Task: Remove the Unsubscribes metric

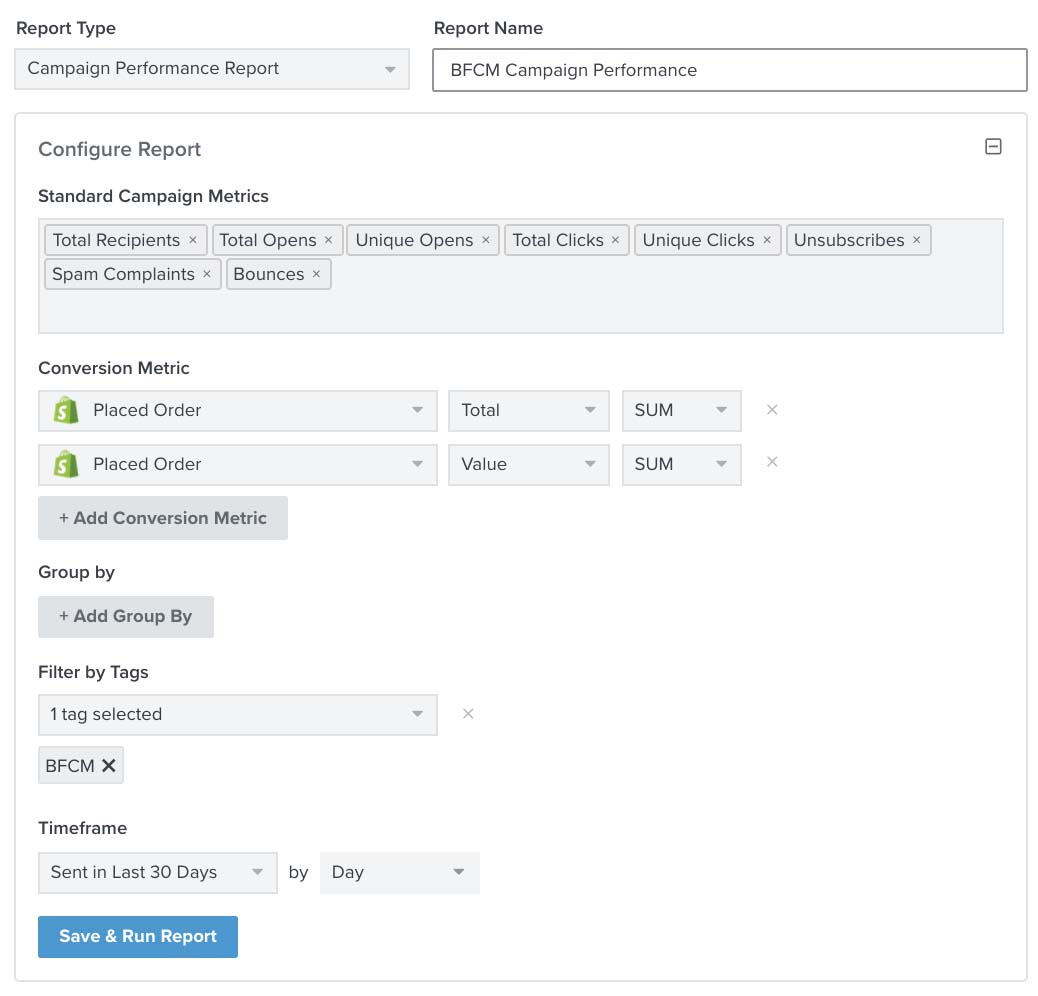Action: click(915, 240)
